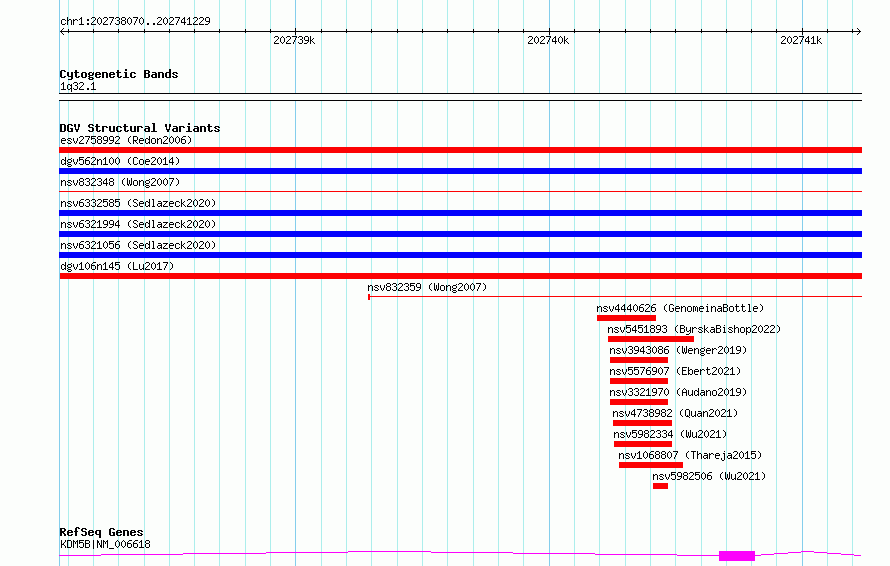The height and width of the screenshot is (566, 890).
Task: Click the nsv1068807 (Thareja2015) label
Action: (690, 455)
